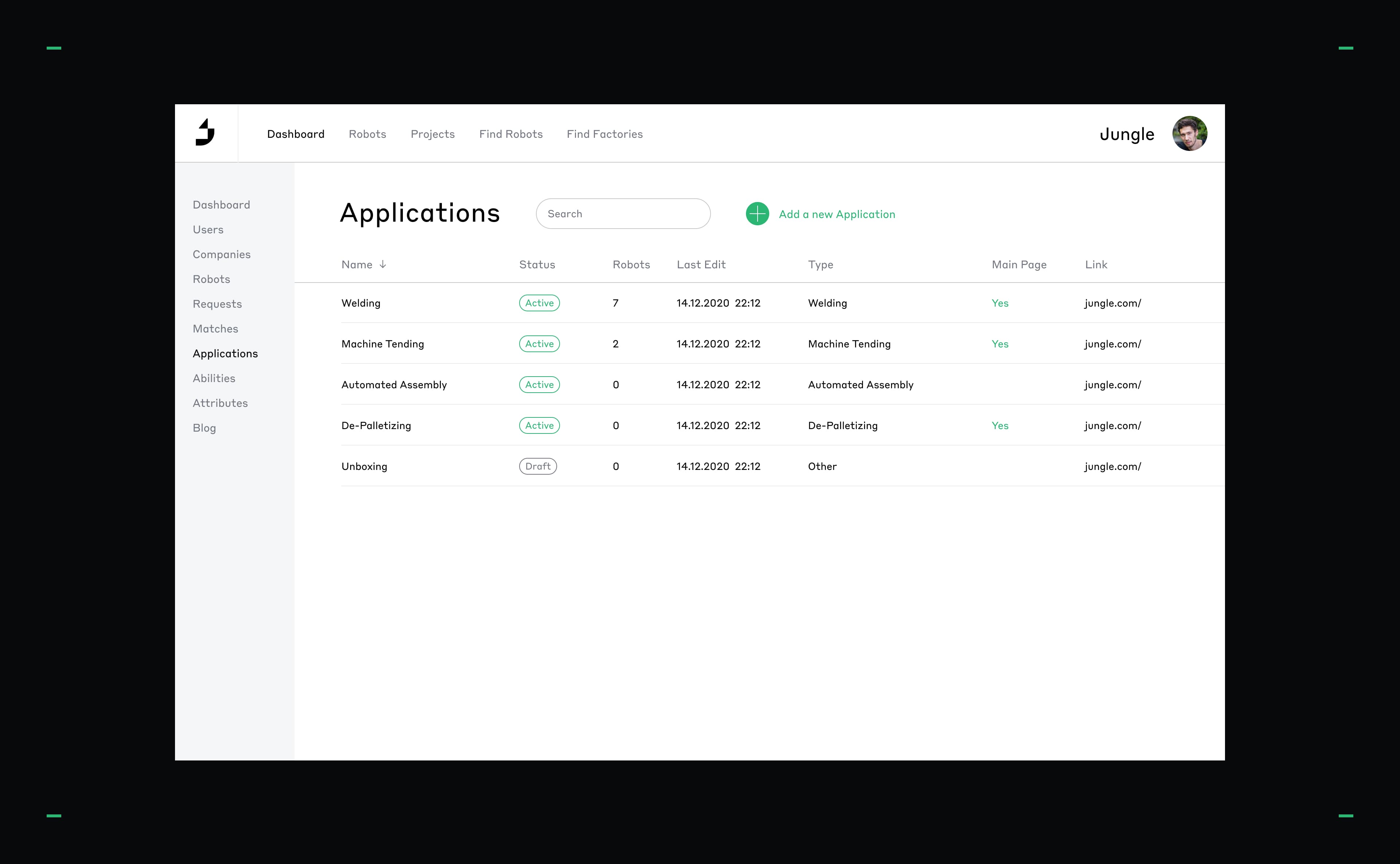Open Blog from the sidebar
1400x864 pixels.
(x=204, y=428)
